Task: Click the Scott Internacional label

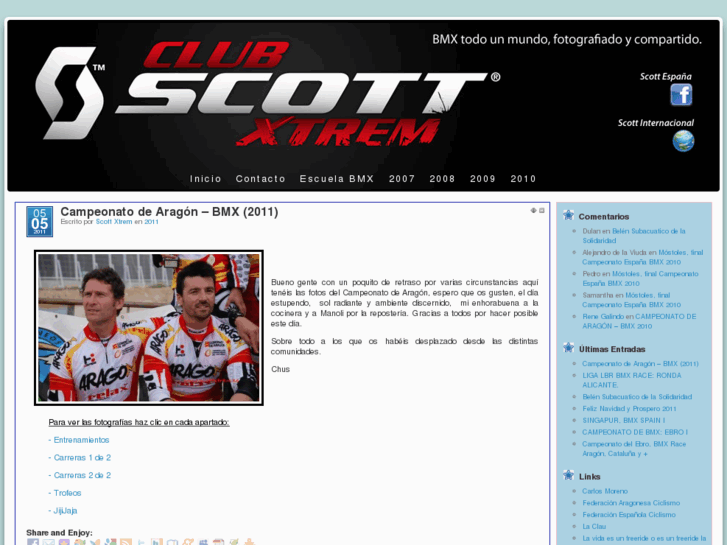Action: [x=656, y=123]
